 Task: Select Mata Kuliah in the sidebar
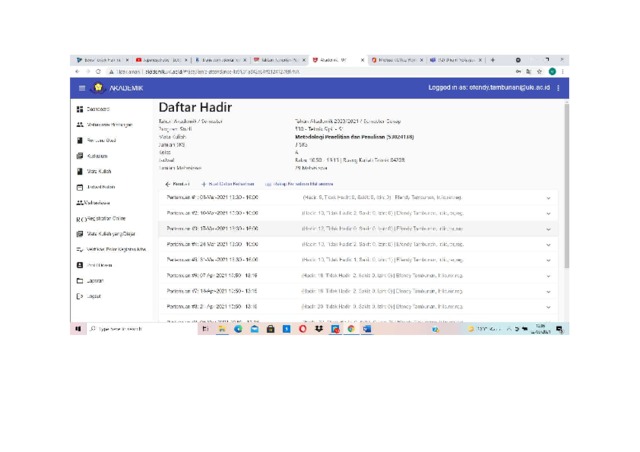(102, 171)
